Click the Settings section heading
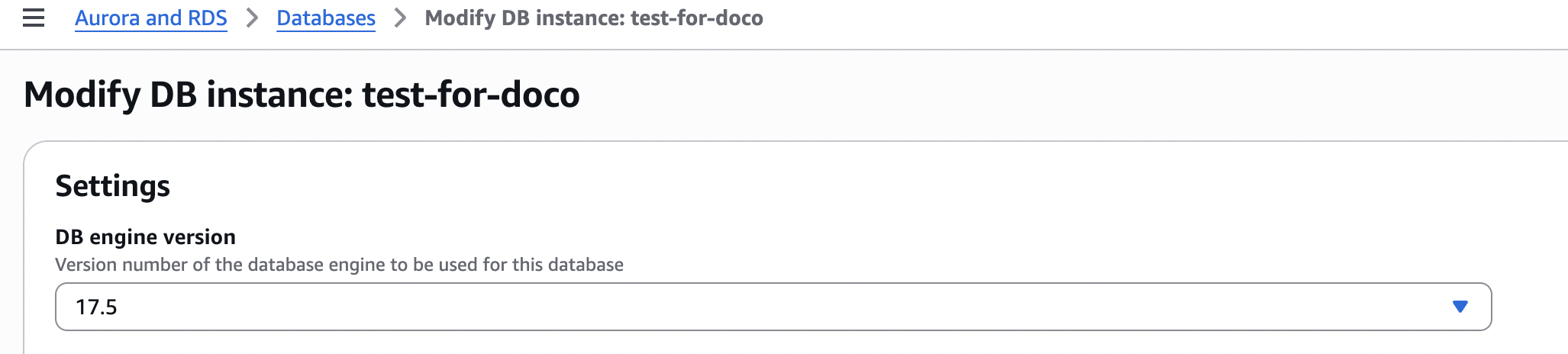The height and width of the screenshot is (354, 1568). 113,186
